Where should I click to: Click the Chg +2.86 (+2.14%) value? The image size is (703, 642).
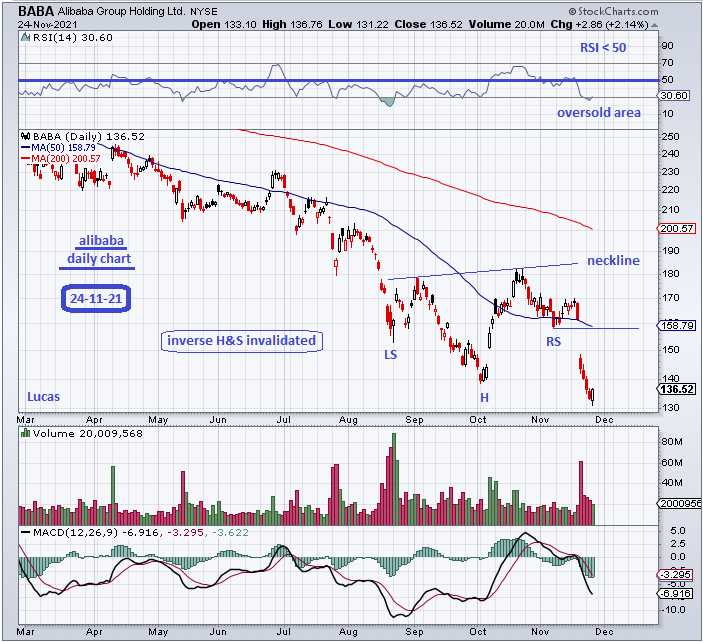599,25
